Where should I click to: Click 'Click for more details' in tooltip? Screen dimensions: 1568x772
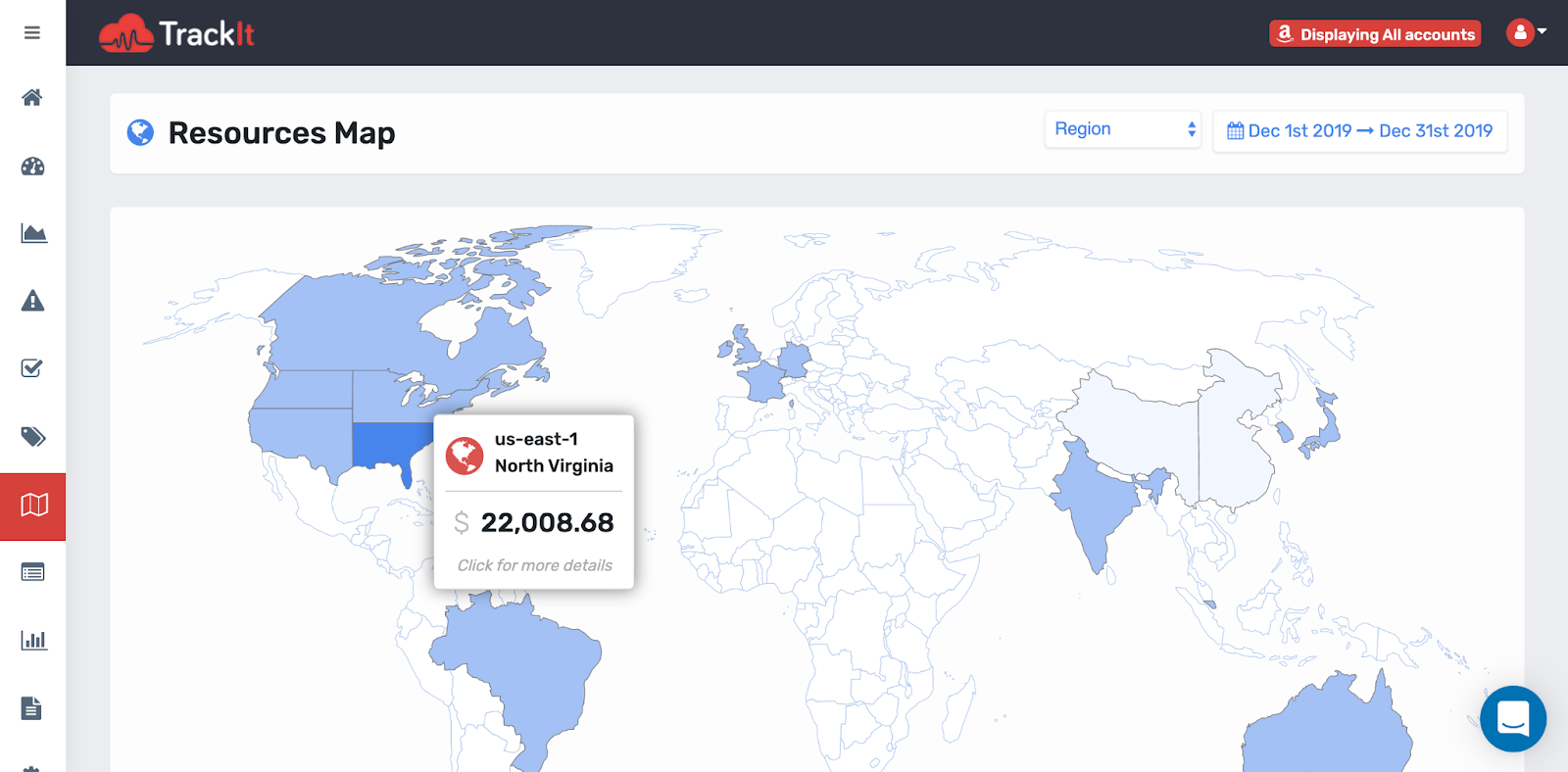pos(534,565)
